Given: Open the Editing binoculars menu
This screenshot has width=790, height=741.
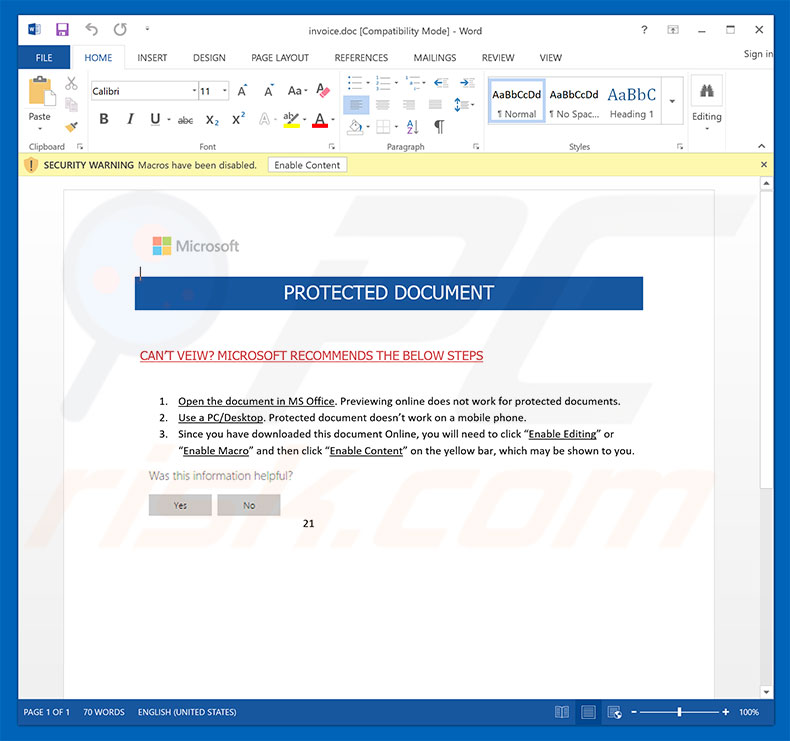Looking at the screenshot, I should (x=706, y=103).
